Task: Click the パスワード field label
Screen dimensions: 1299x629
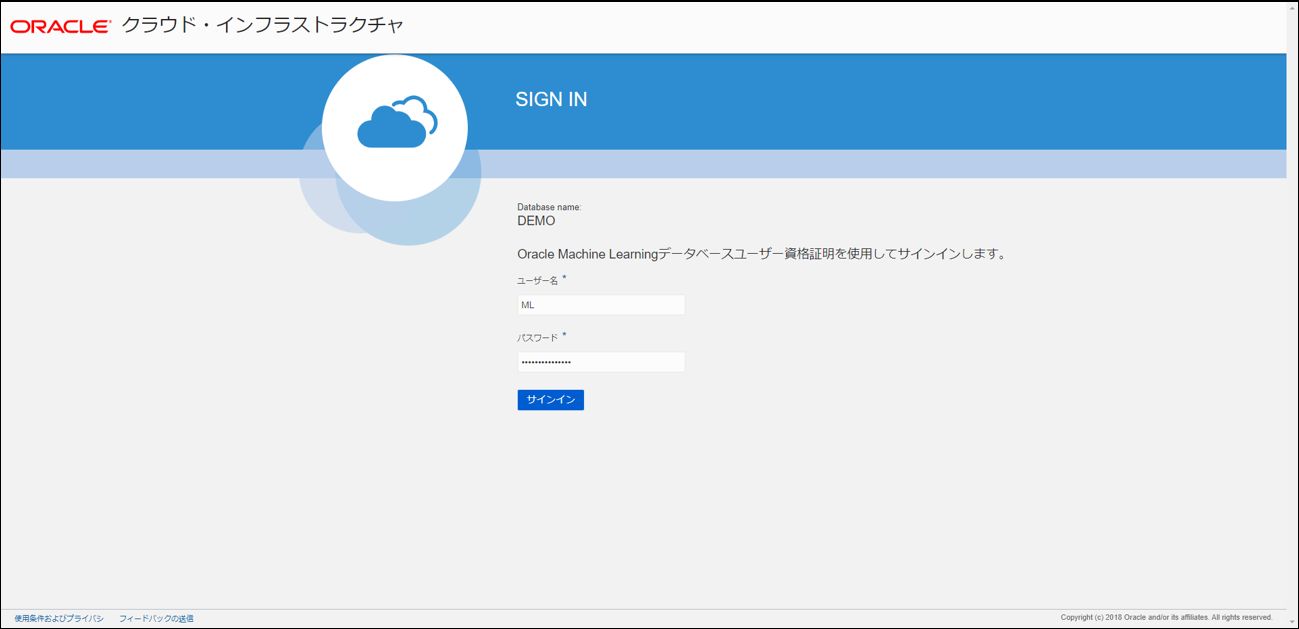Action: click(x=537, y=338)
